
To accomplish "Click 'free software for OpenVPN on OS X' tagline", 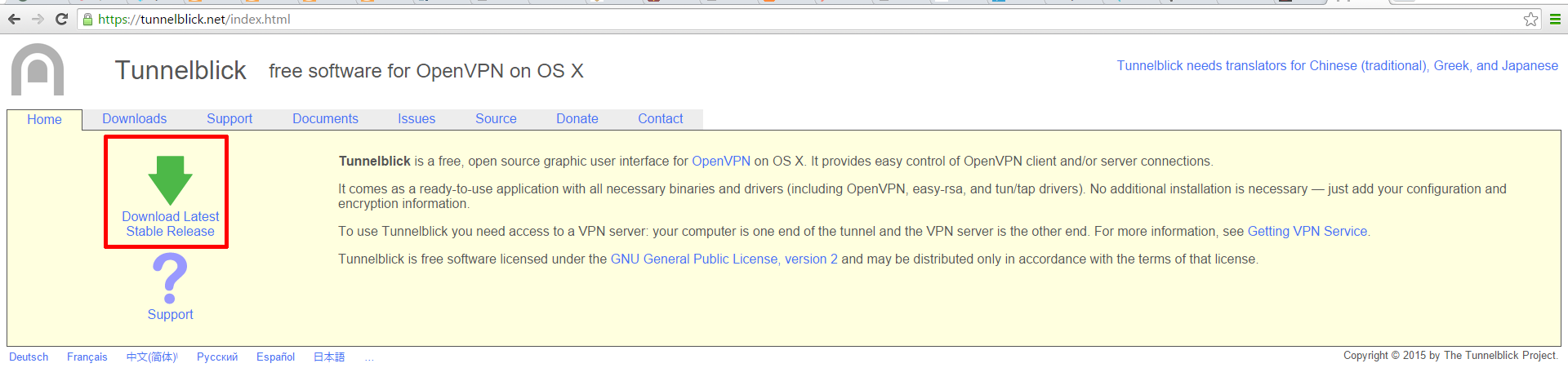I will tap(426, 71).
